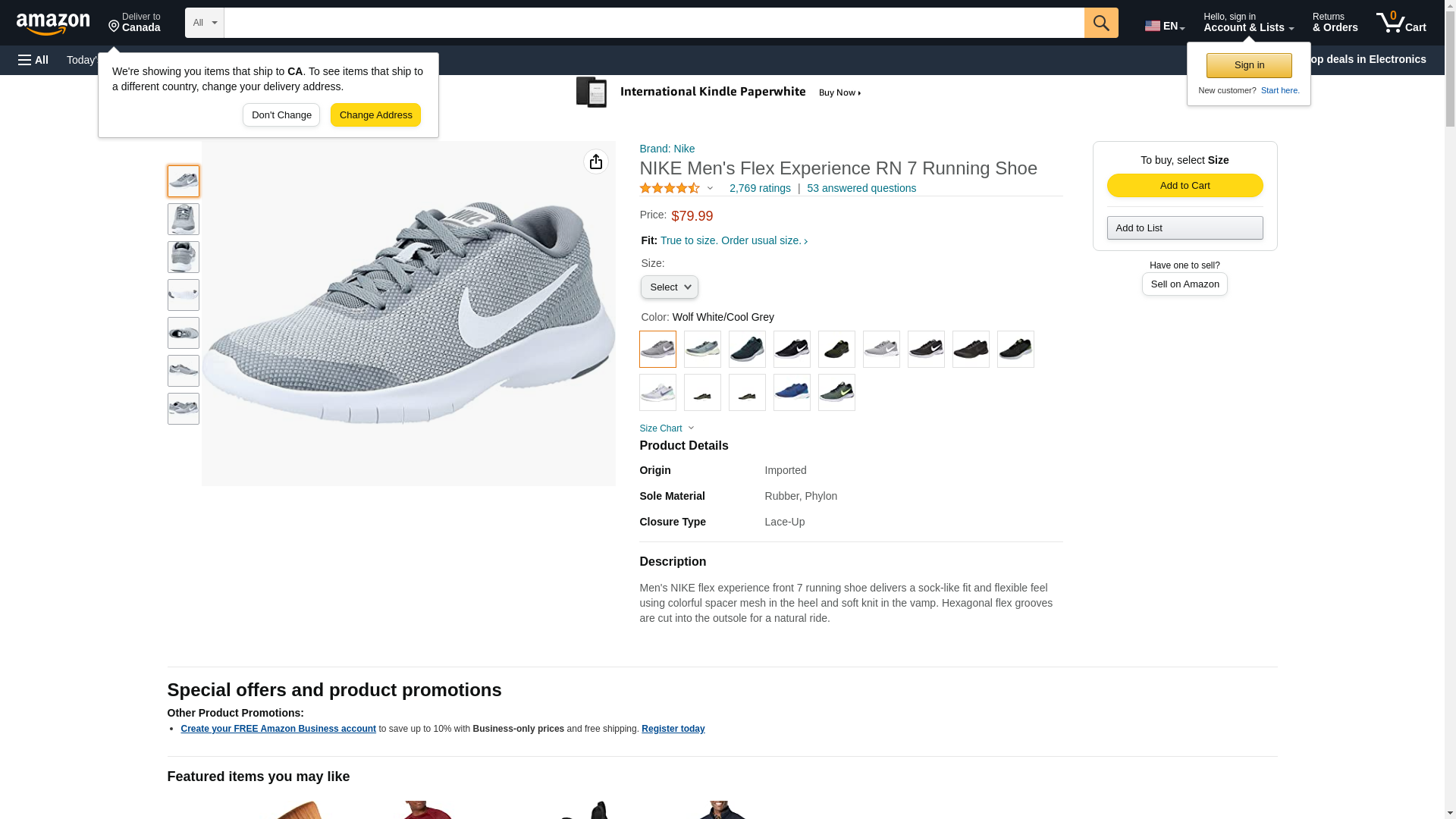Open the shopping cart

(1401, 23)
